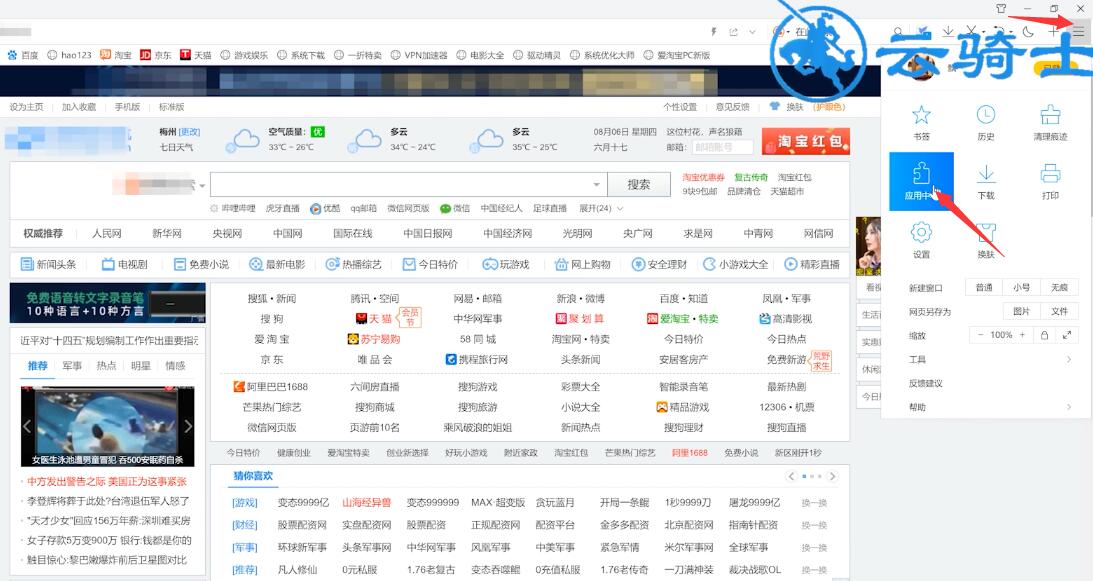Open 精彩直播 live stream icon link
Viewport: 1093px width, 581px height.
pos(812,264)
